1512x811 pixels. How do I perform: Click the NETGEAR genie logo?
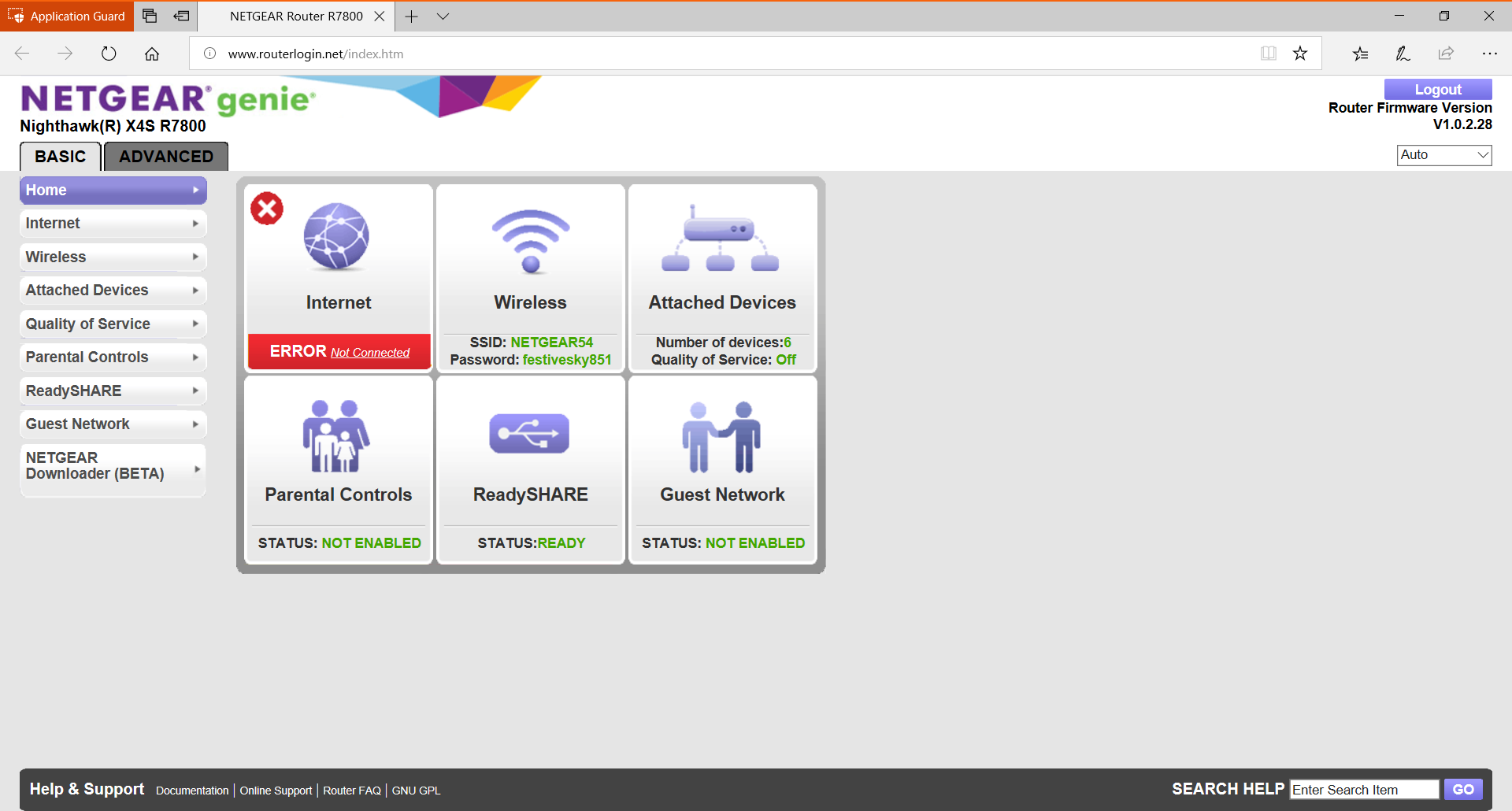168,99
